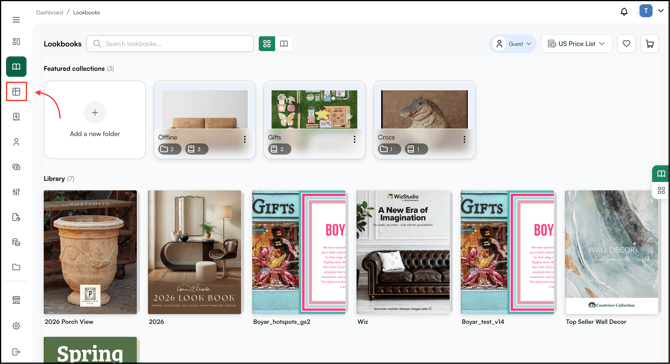
Task: Click the floating grid icon on right edge
Action: (x=661, y=190)
